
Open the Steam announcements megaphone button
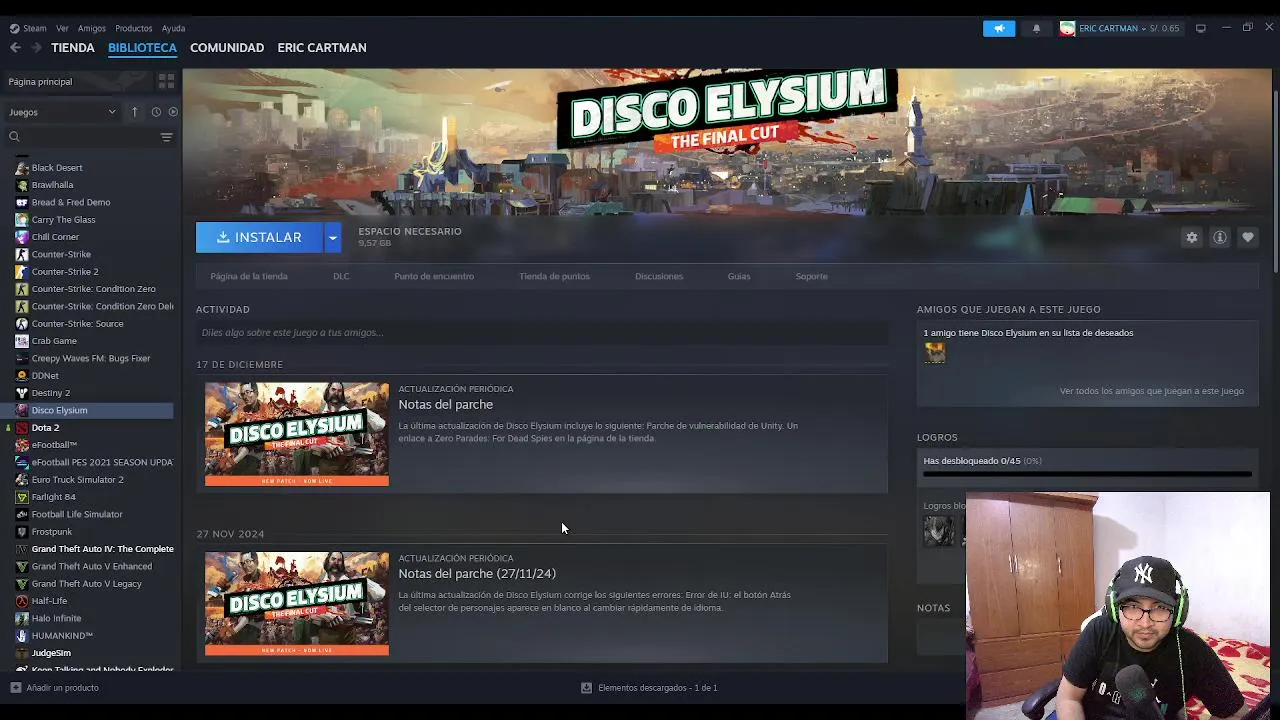pyautogui.click(x=999, y=28)
